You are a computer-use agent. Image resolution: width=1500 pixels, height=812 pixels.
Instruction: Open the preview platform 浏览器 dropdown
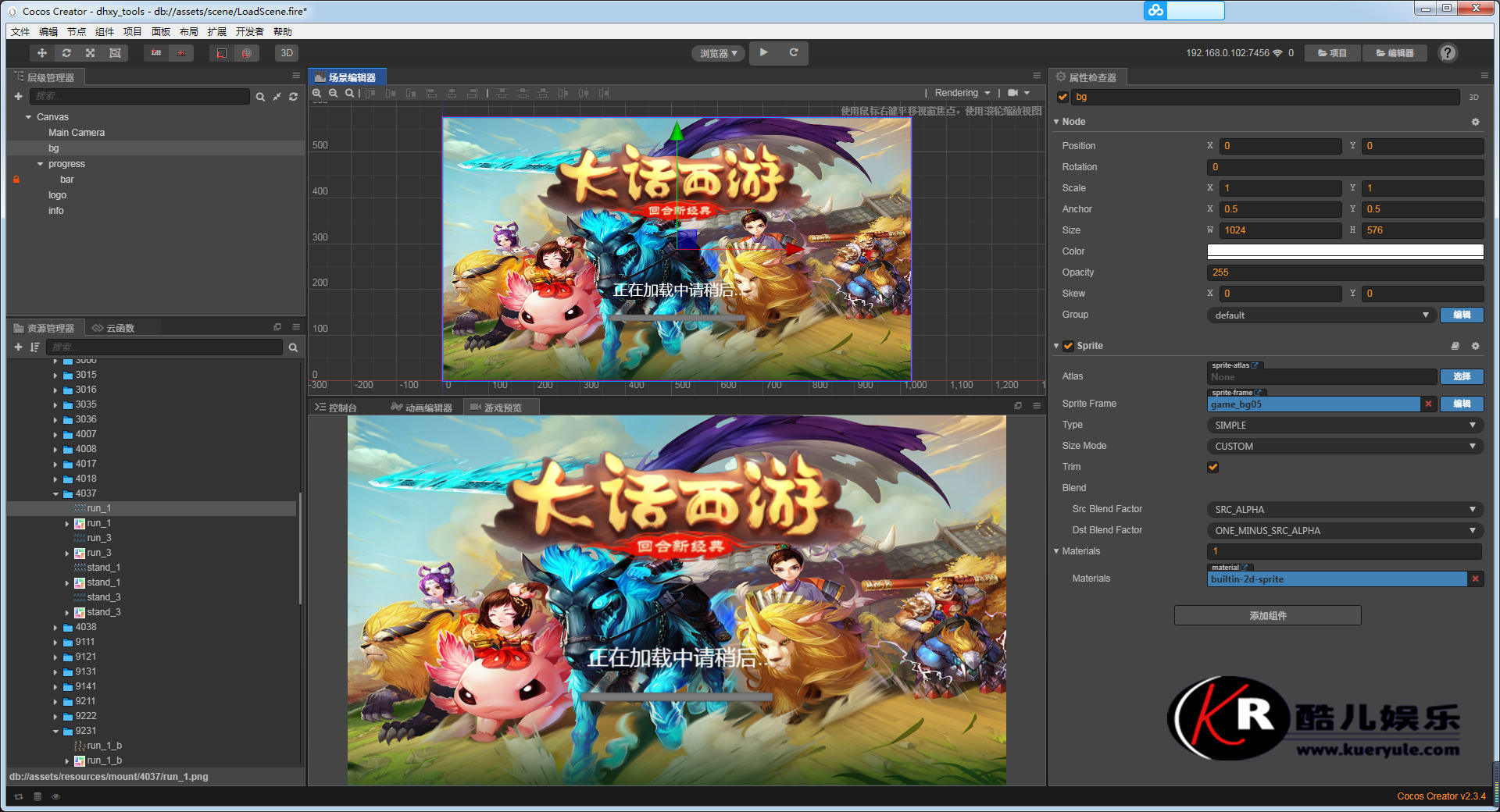point(718,53)
